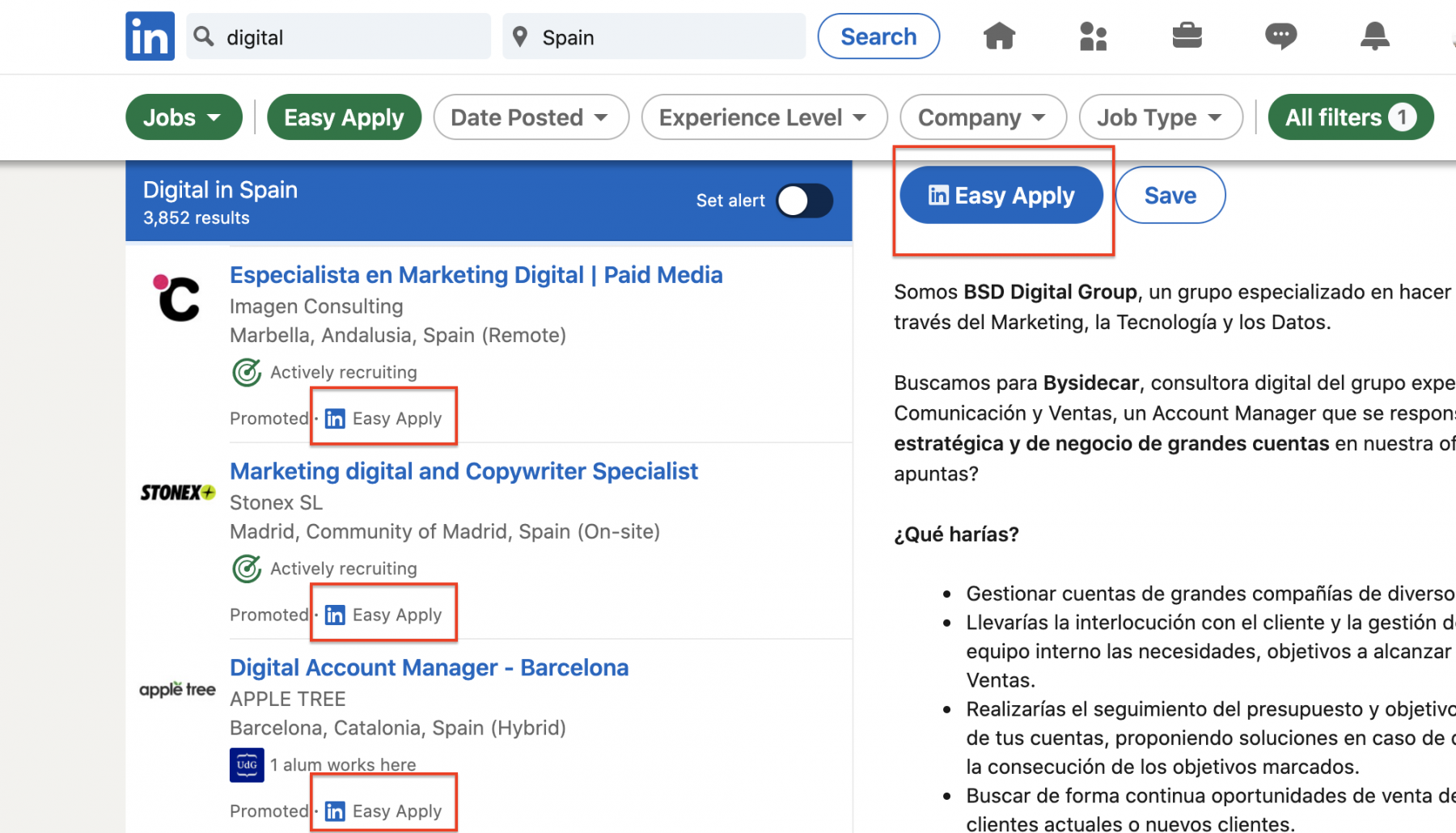The height and width of the screenshot is (833, 1456).
Task: Click the Stonex SL company name
Action: (x=276, y=503)
